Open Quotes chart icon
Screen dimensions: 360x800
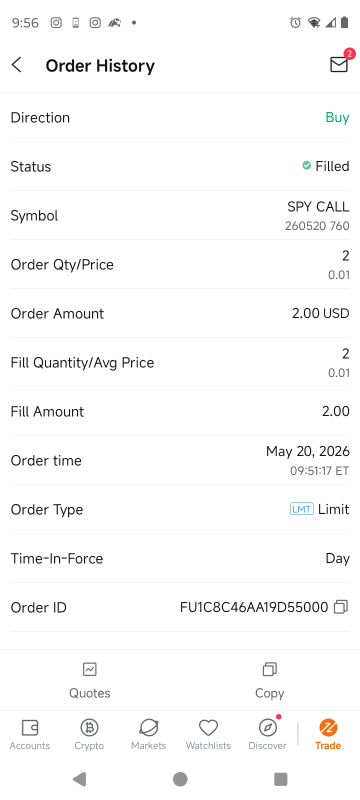[x=90, y=669]
